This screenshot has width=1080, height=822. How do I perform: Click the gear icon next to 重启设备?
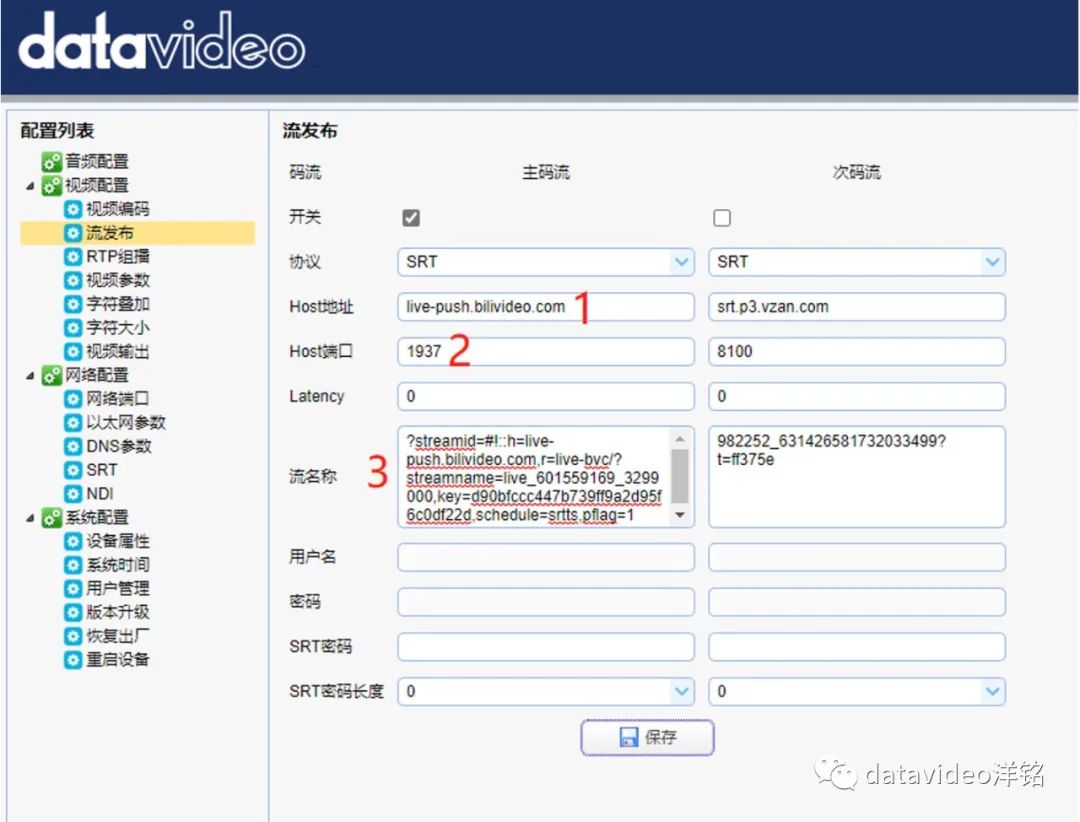pos(73,660)
